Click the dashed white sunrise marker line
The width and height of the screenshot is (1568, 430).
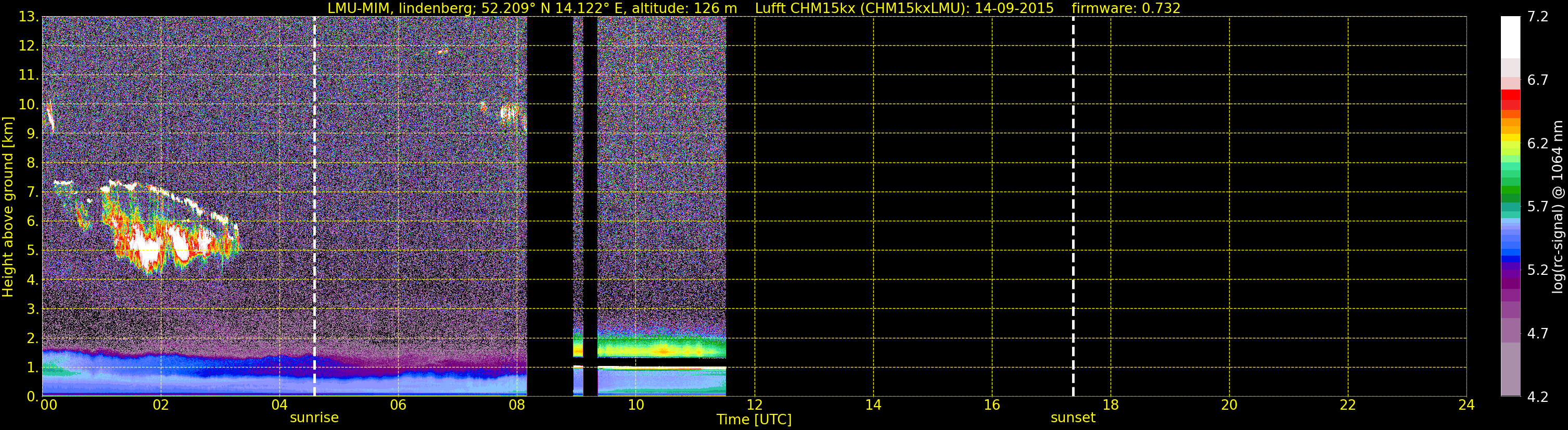[314, 207]
